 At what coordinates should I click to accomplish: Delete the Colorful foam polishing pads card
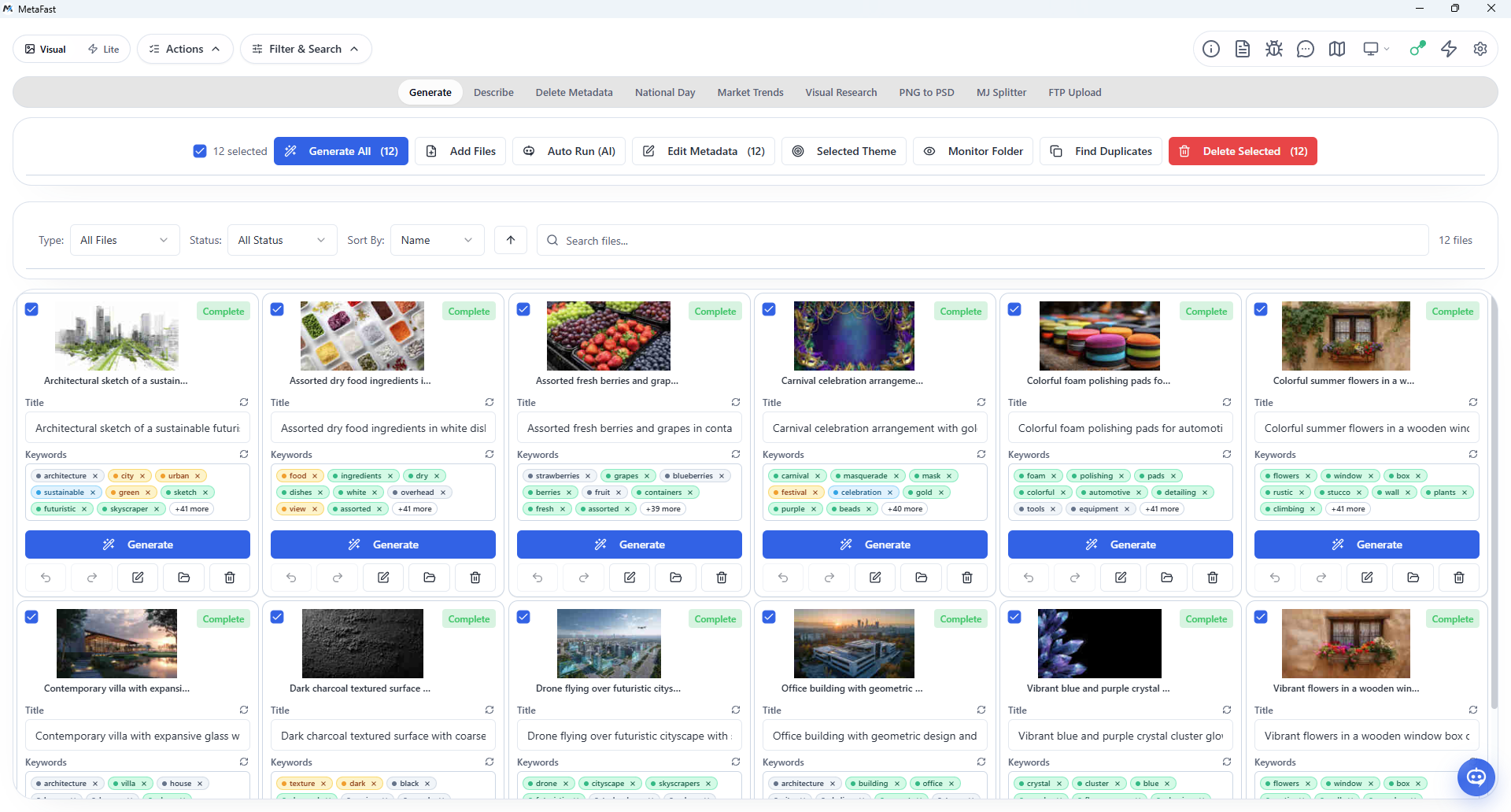pyautogui.click(x=1213, y=578)
